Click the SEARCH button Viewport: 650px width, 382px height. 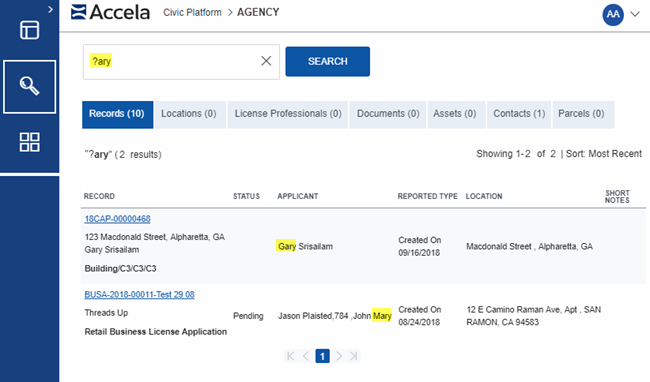pyautogui.click(x=327, y=61)
